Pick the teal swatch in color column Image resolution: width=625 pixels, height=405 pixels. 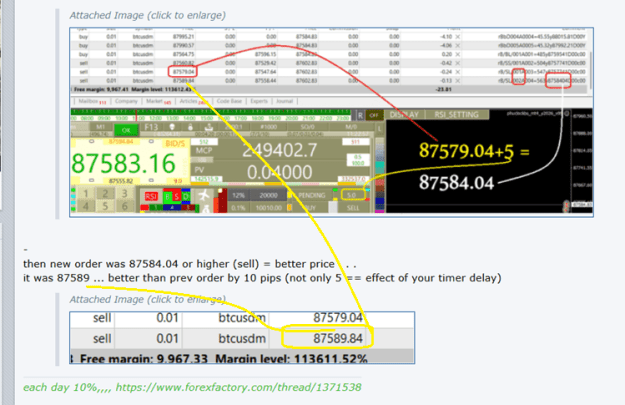pos(380,165)
